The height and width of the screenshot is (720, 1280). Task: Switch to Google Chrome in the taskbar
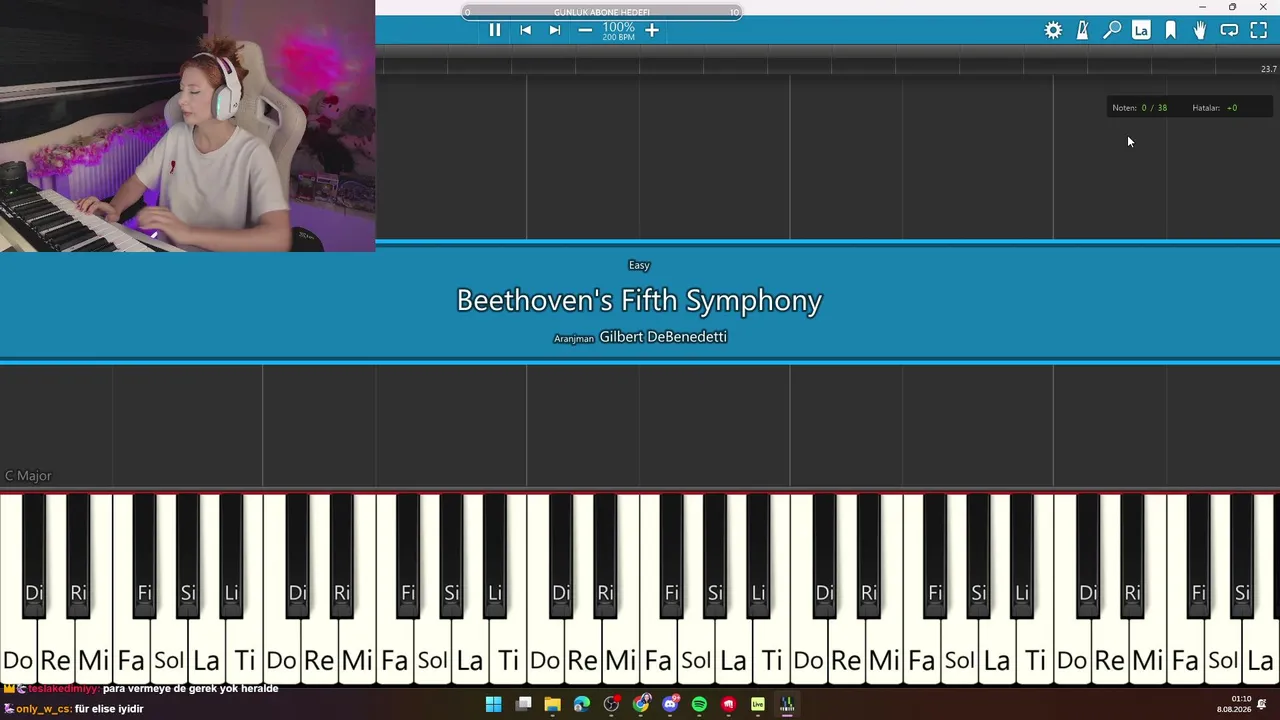tap(641, 705)
